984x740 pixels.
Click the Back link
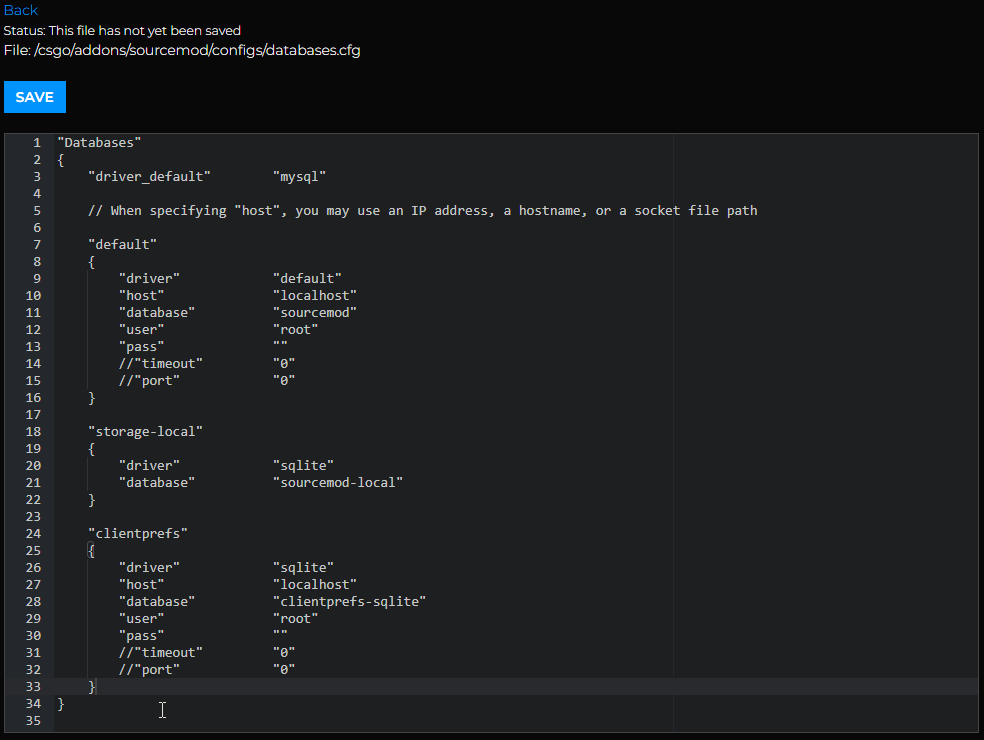[x=20, y=10]
